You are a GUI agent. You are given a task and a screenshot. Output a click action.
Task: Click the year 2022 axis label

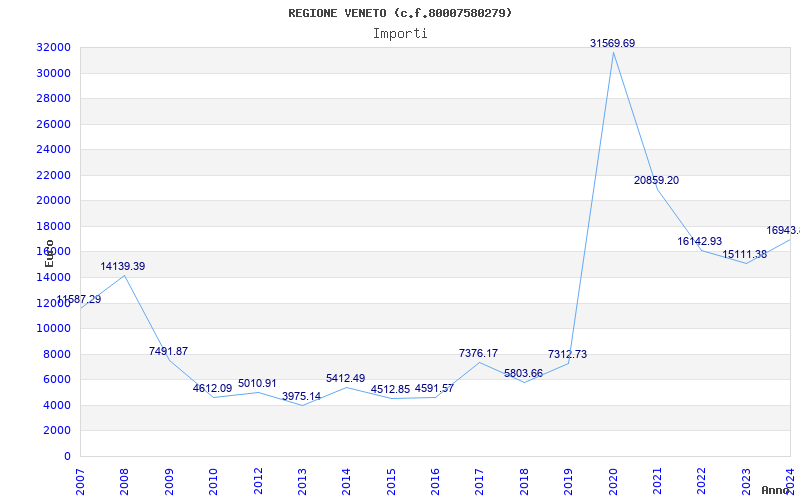click(x=702, y=482)
